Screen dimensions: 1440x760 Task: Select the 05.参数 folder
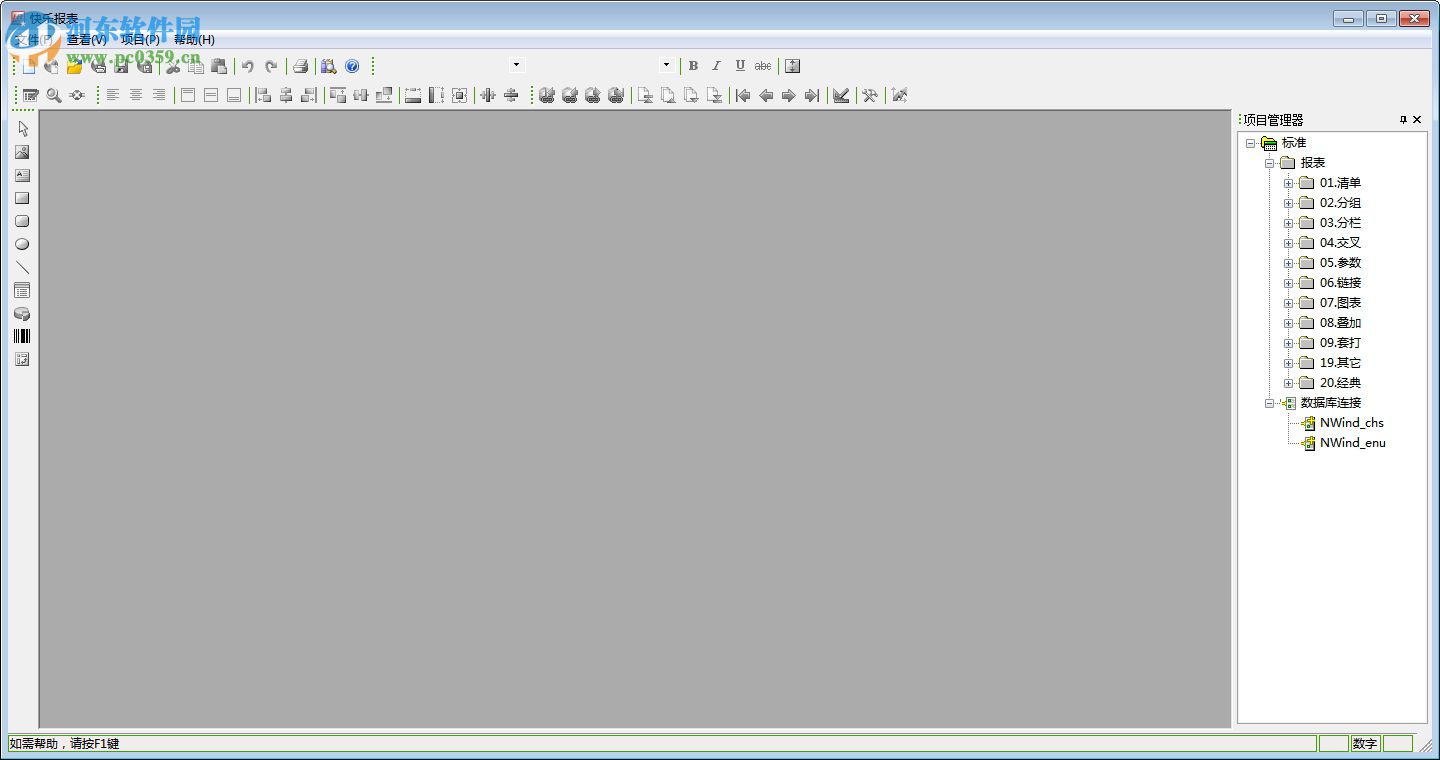tap(1340, 263)
